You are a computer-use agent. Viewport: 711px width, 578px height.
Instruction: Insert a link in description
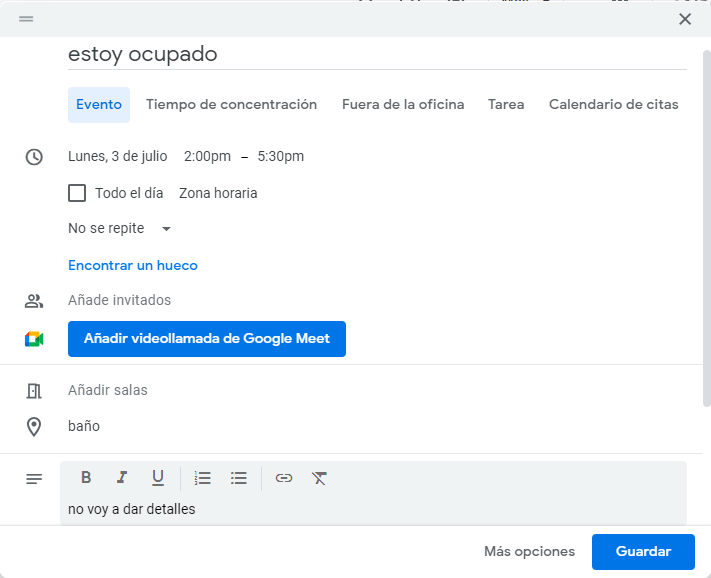coord(284,478)
